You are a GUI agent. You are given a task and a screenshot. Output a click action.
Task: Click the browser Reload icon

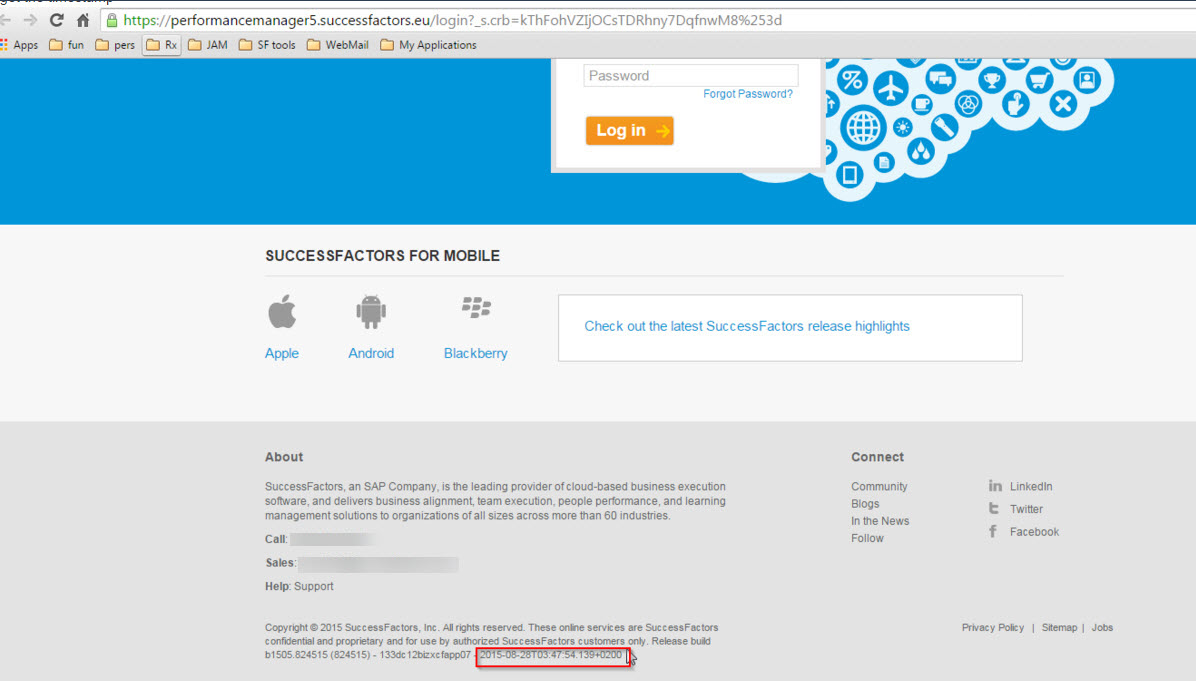[x=56, y=21]
